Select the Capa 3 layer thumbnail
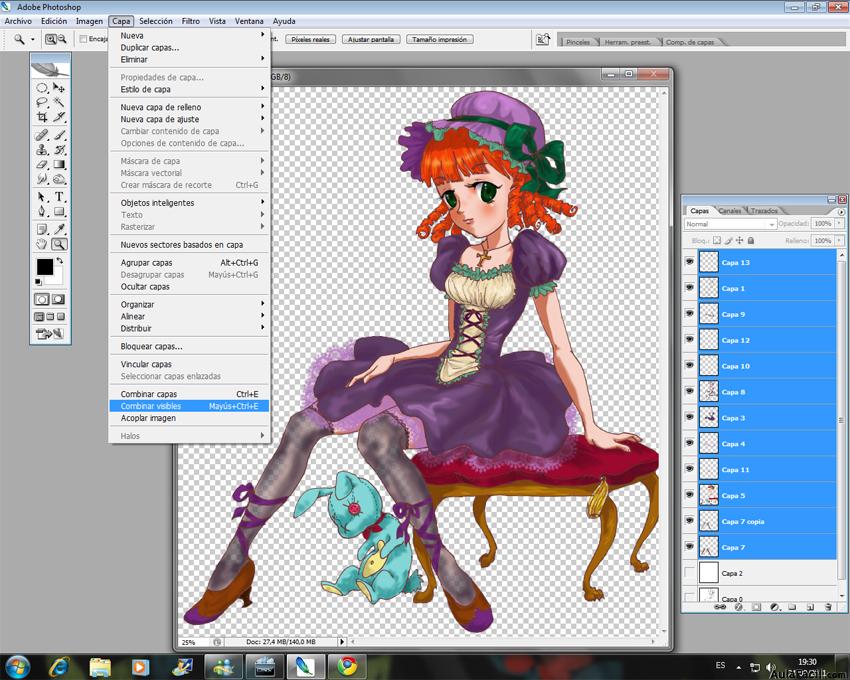This screenshot has width=850, height=680. coord(709,418)
